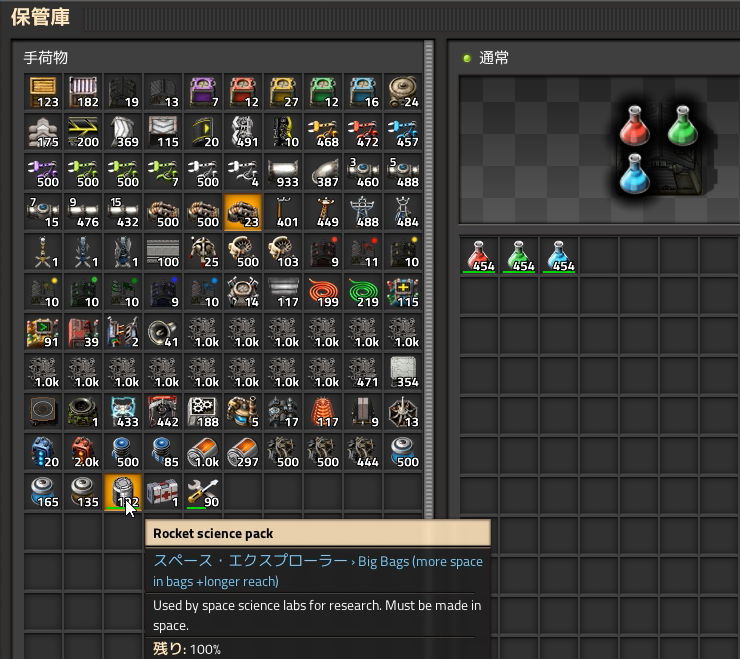
Task: Select the blue module stack showing 20
Action: click(x=43, y=452)
